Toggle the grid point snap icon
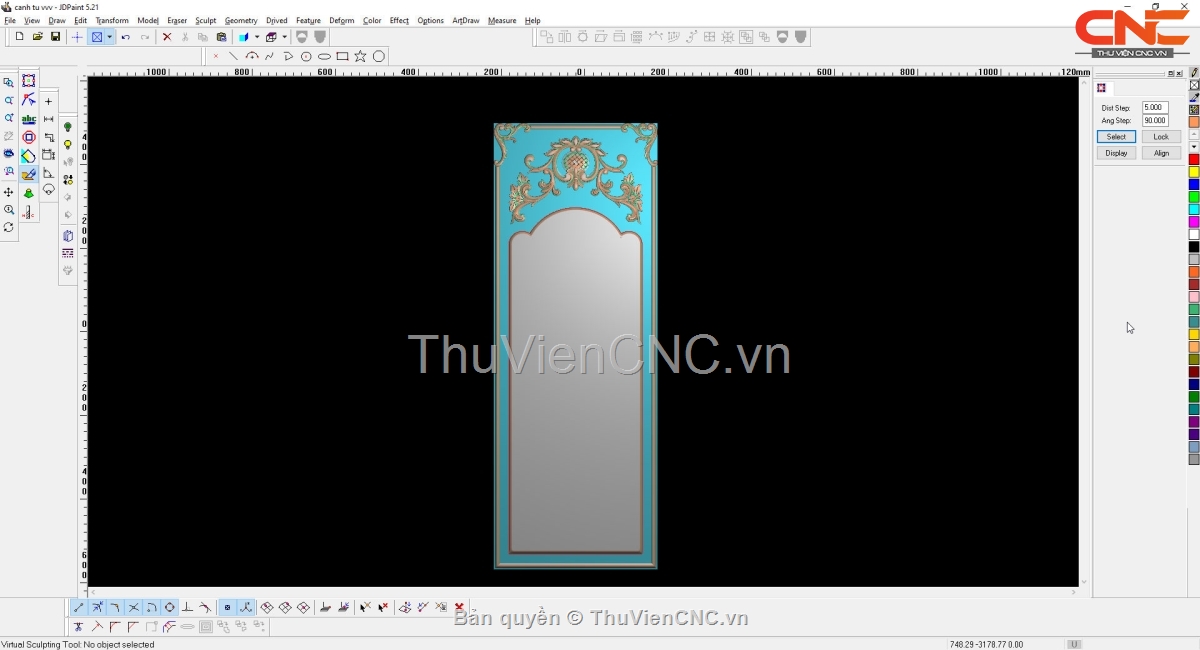 (x=227, y=607)
